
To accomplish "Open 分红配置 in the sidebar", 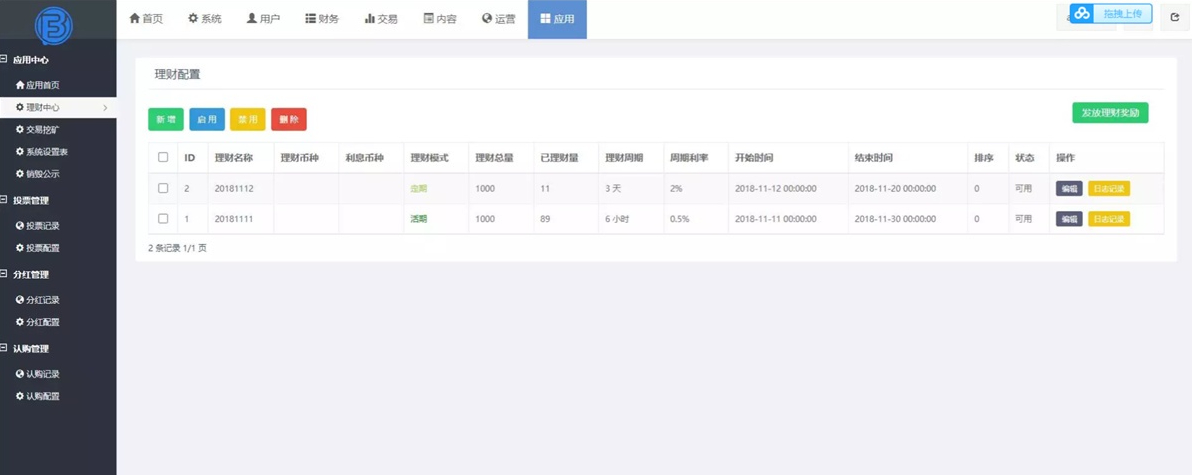I will (43, 322).
